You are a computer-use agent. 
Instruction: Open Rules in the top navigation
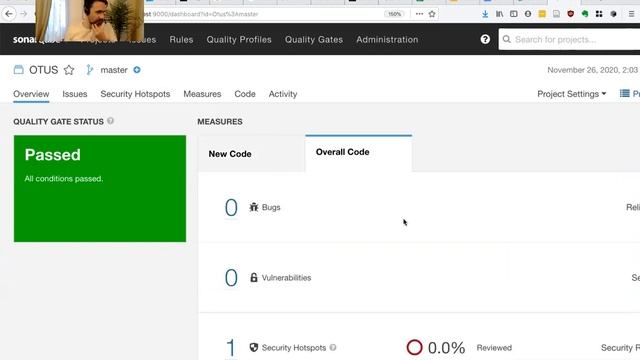(x=181, y=40)
